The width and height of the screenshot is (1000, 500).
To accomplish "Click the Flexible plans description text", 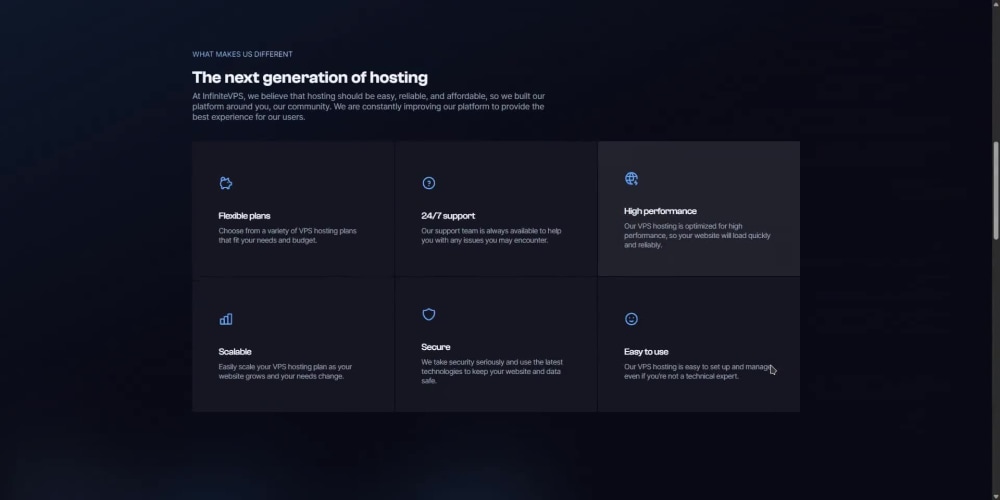I will 288,235.
